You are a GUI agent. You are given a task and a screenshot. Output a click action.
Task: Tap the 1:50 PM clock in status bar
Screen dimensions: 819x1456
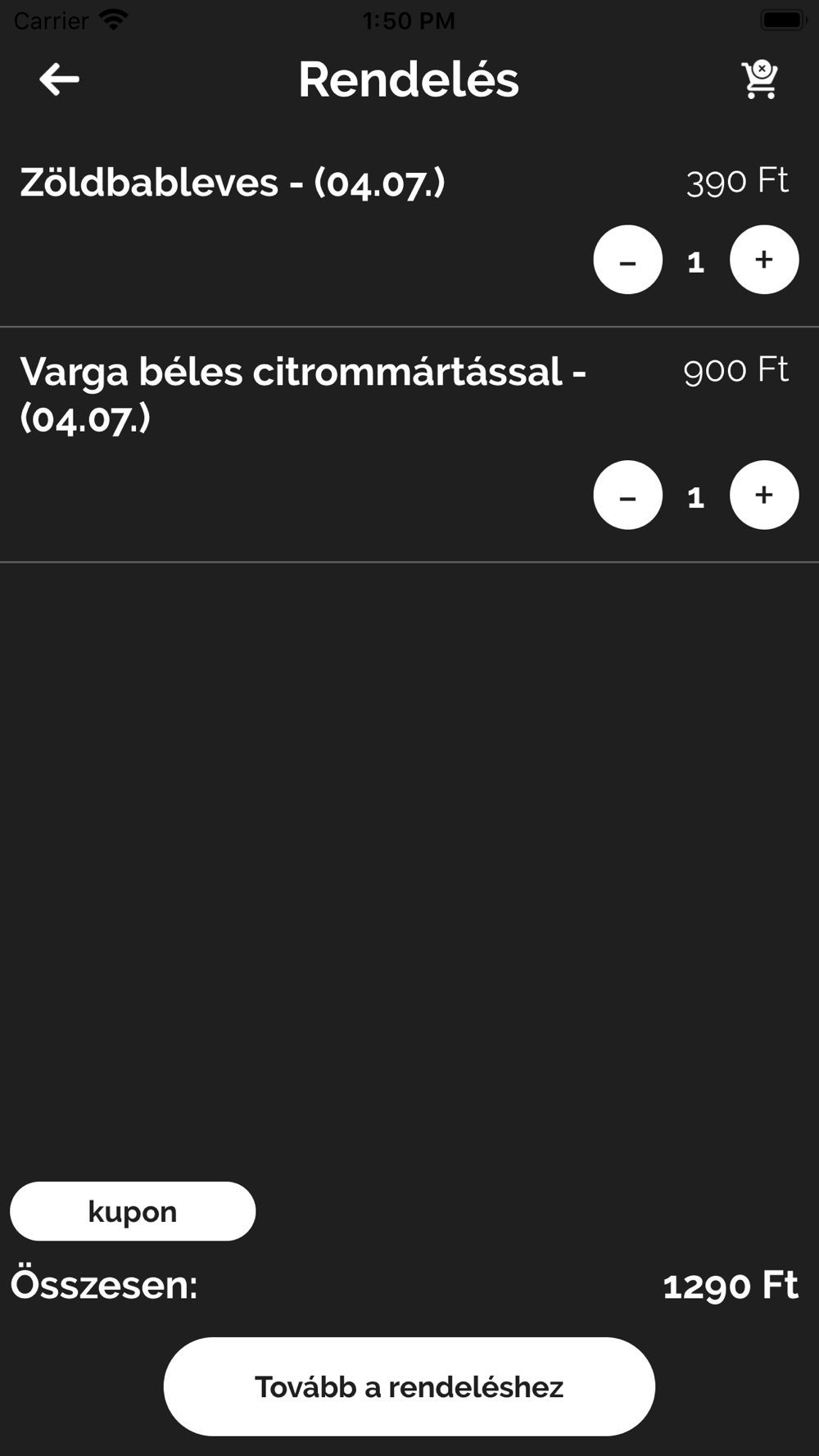(x=409, y=20)
